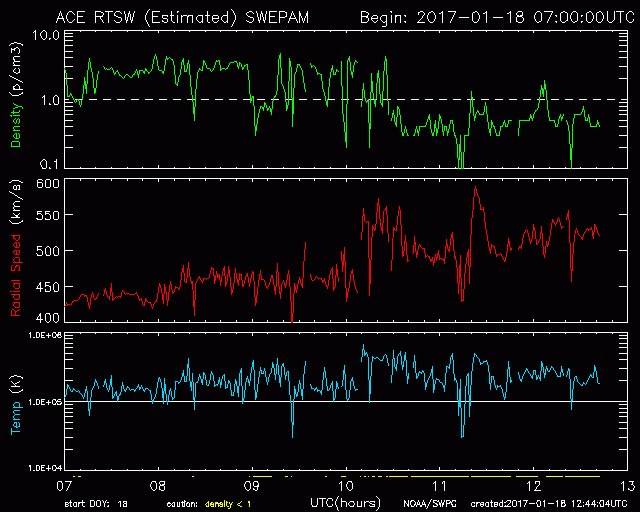Click the 'Begin: 2017-01-18 07:00:00UTC' text
Screen dimensions: 640x512
point(497,18)
